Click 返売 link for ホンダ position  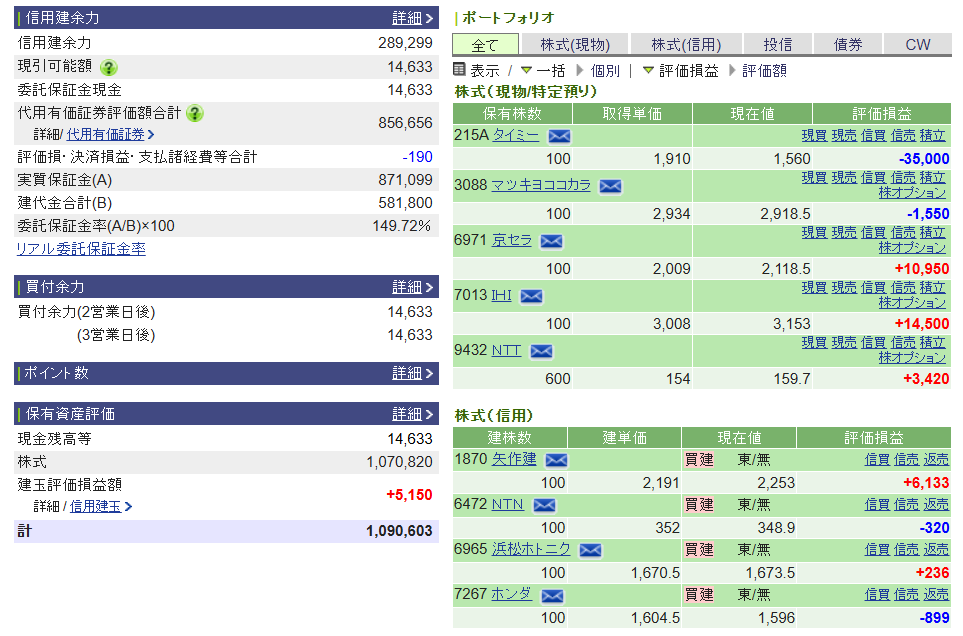[936, 594]
